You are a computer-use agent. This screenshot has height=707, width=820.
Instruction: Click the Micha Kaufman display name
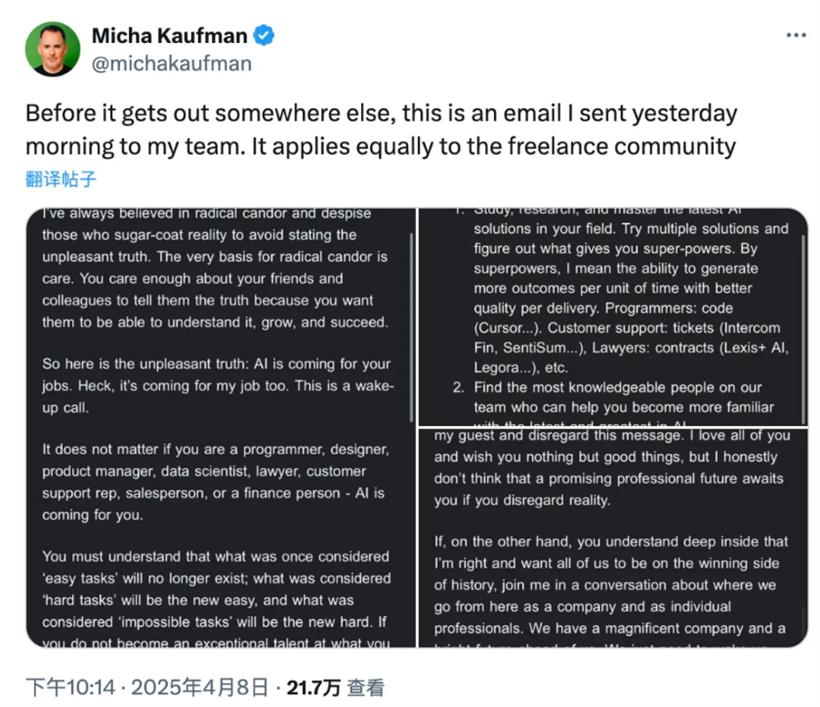[x=169, y=36]
